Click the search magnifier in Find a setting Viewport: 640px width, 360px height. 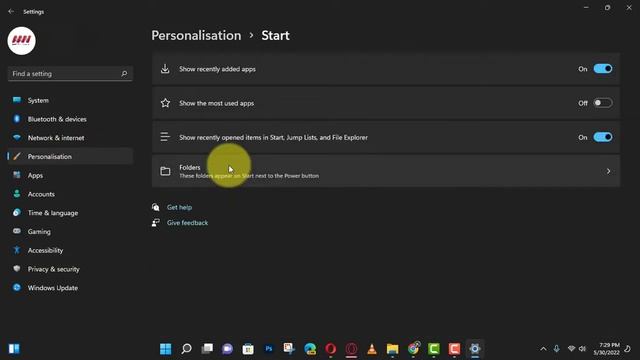tap(124, 74)
